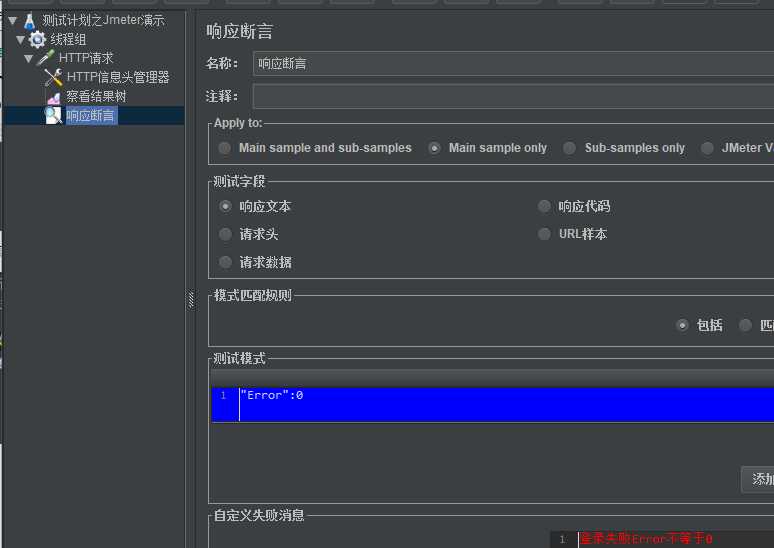774x548 pixels.
Task: Click the 名称 input field
Action: click(x=513, y=64)
